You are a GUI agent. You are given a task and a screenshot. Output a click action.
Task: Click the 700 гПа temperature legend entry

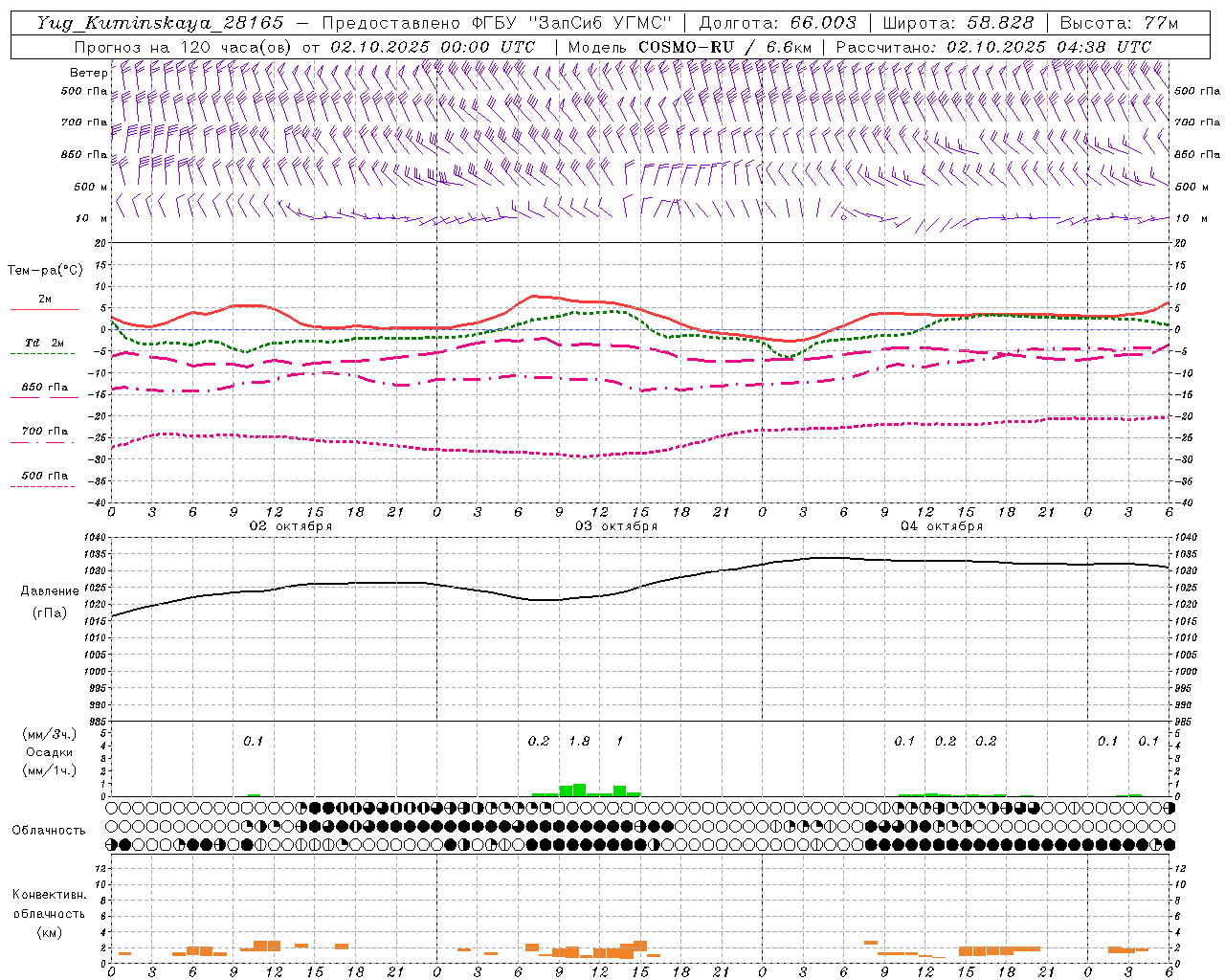click(x=45, y=434)
